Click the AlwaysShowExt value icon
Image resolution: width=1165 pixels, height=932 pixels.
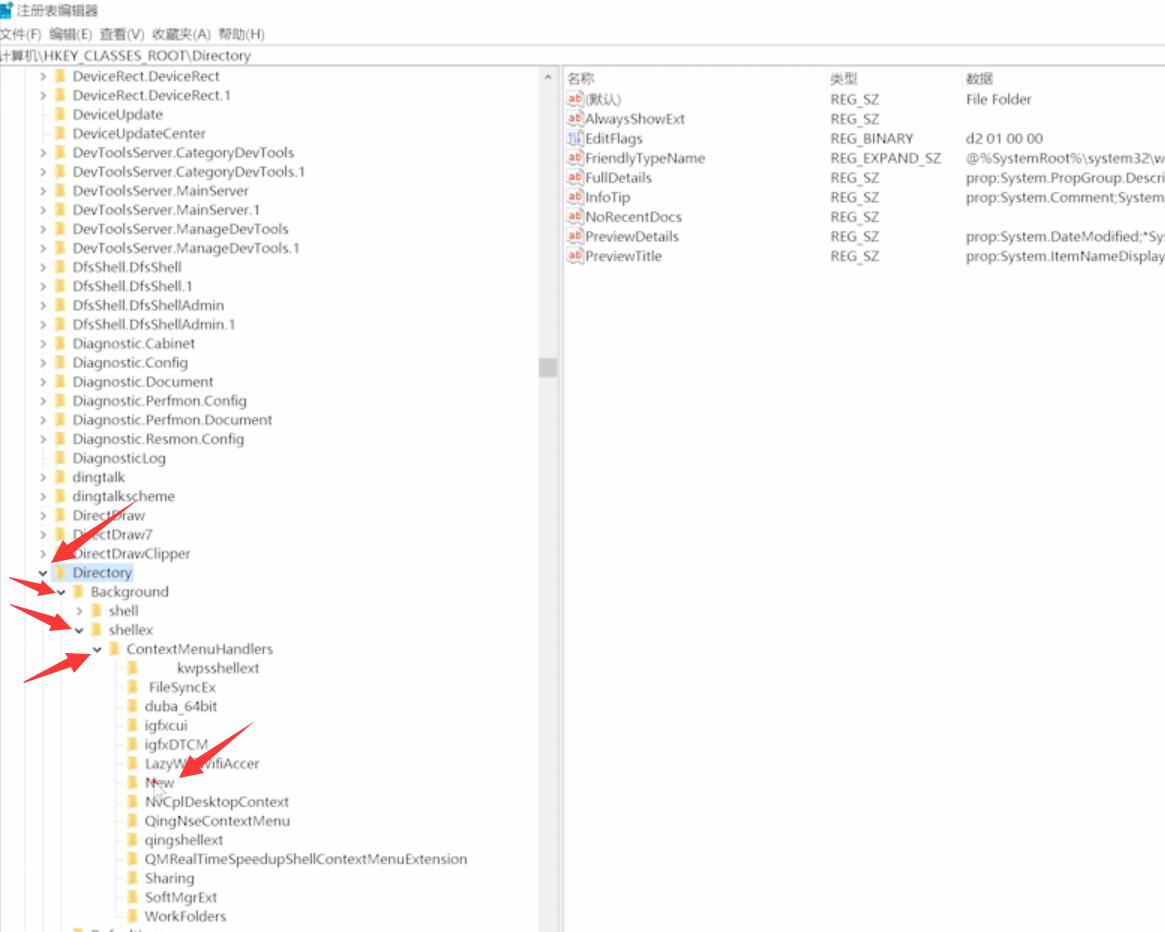point(575,119)
